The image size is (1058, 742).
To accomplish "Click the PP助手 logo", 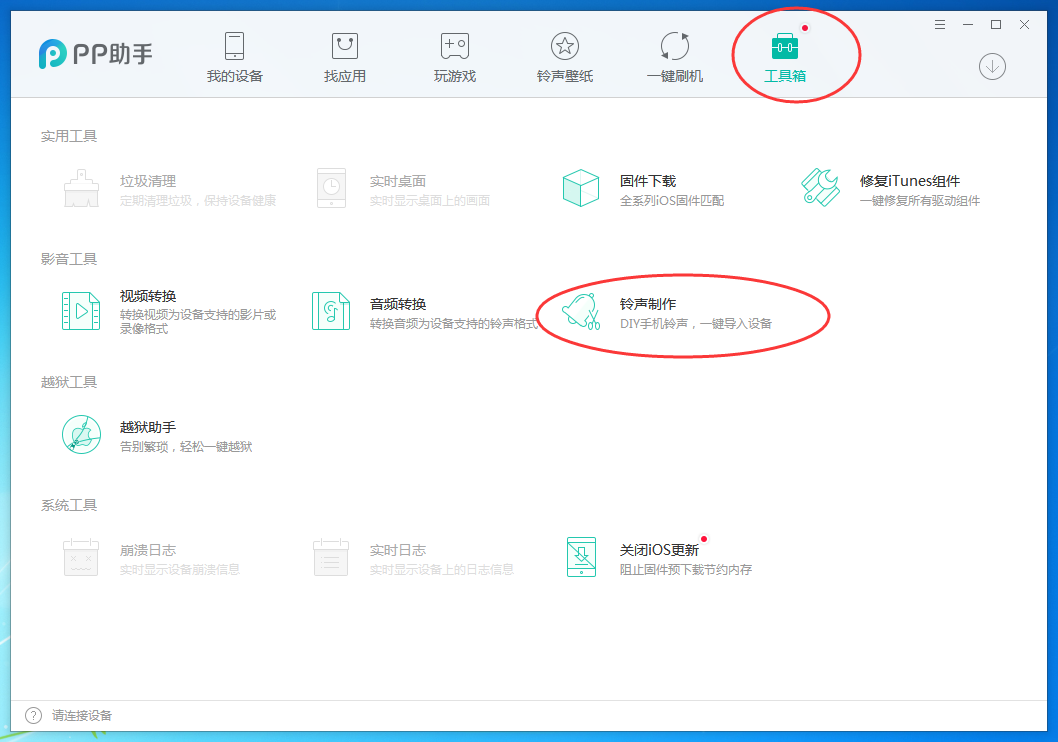I will click(x=95, y=54).
